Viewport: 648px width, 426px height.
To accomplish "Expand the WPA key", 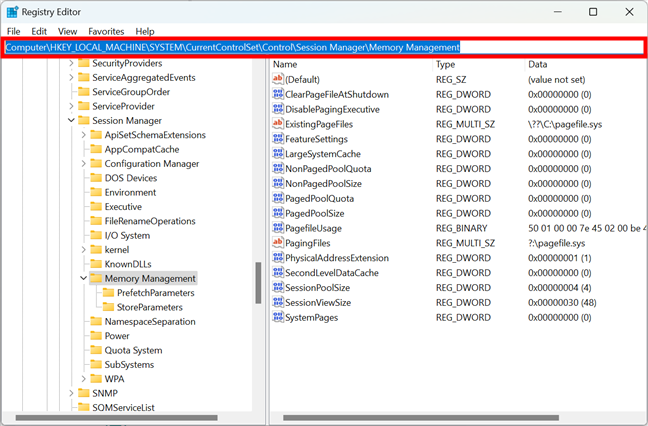I will pos(83,378).
